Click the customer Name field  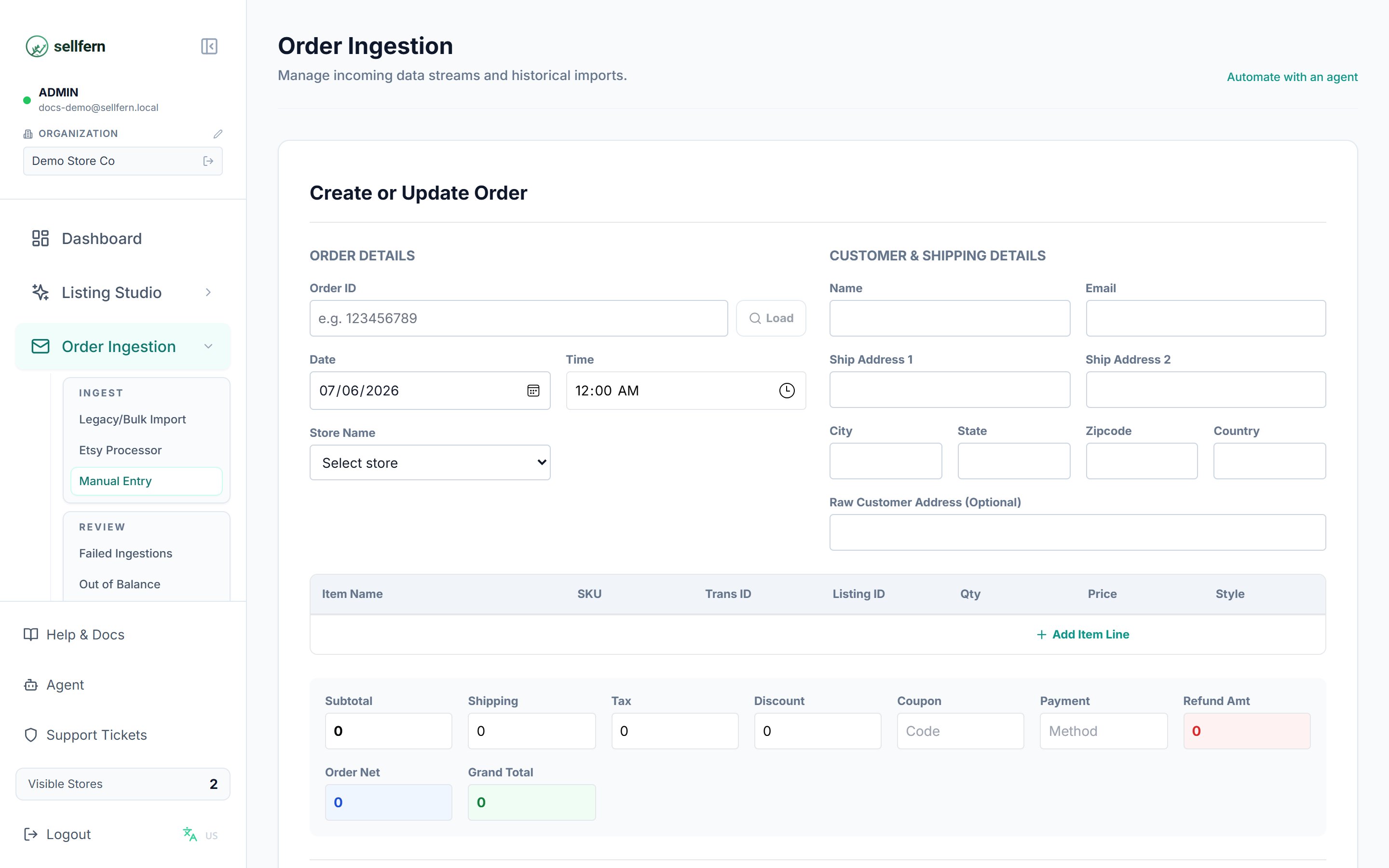click(x=949, y=318)
